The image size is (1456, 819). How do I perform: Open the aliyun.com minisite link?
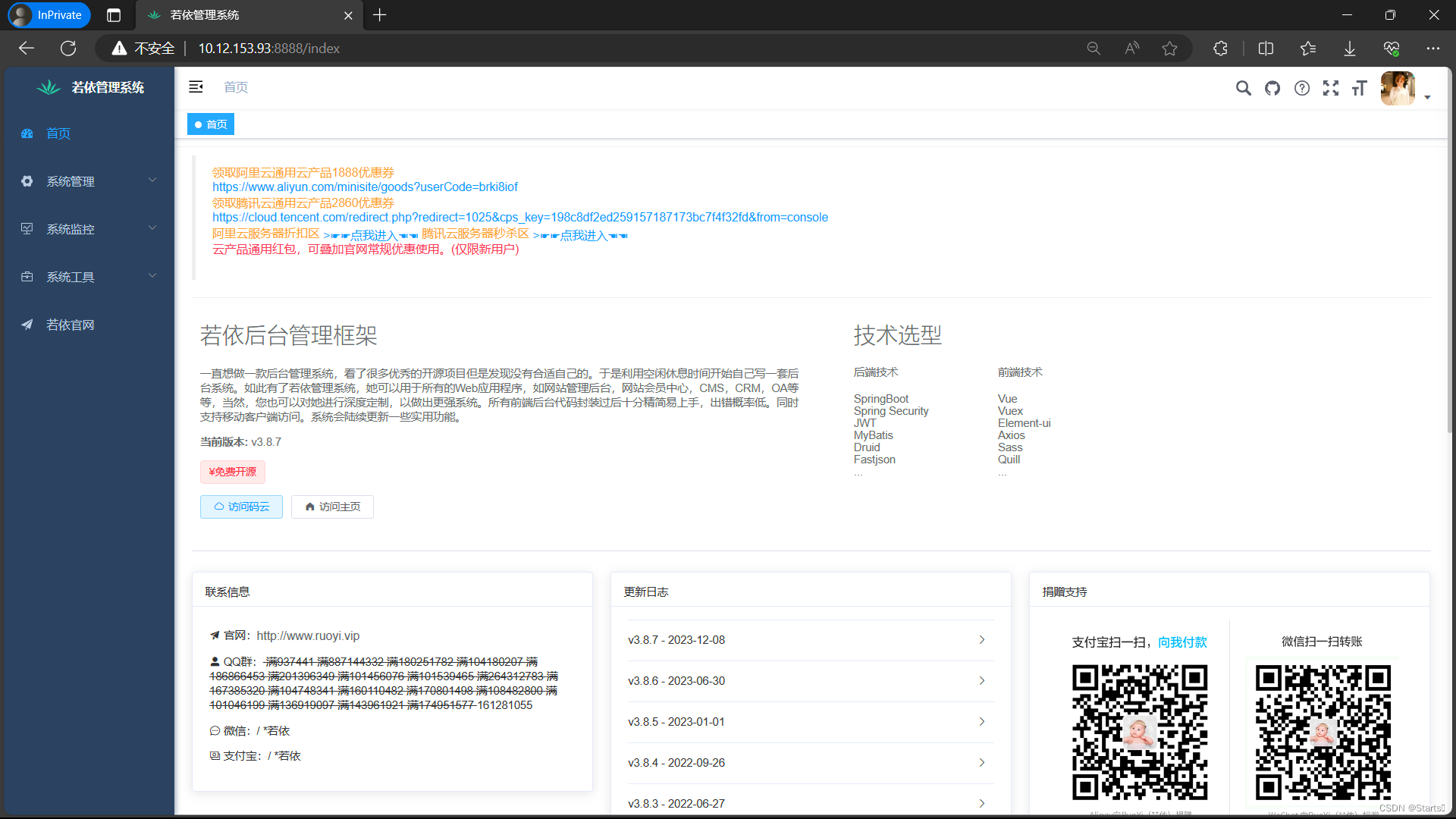point(365,187)
